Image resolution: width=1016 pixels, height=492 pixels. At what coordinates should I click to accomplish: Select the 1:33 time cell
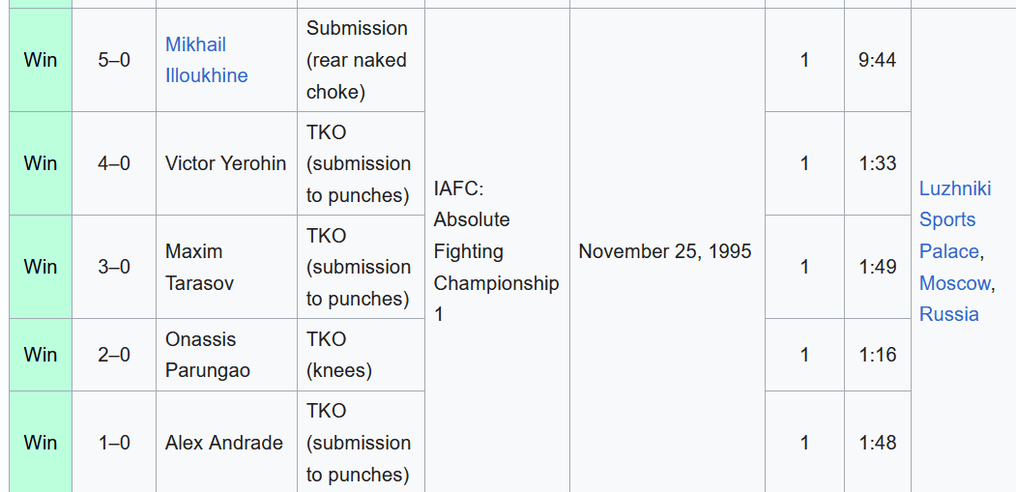pos(877,163)
